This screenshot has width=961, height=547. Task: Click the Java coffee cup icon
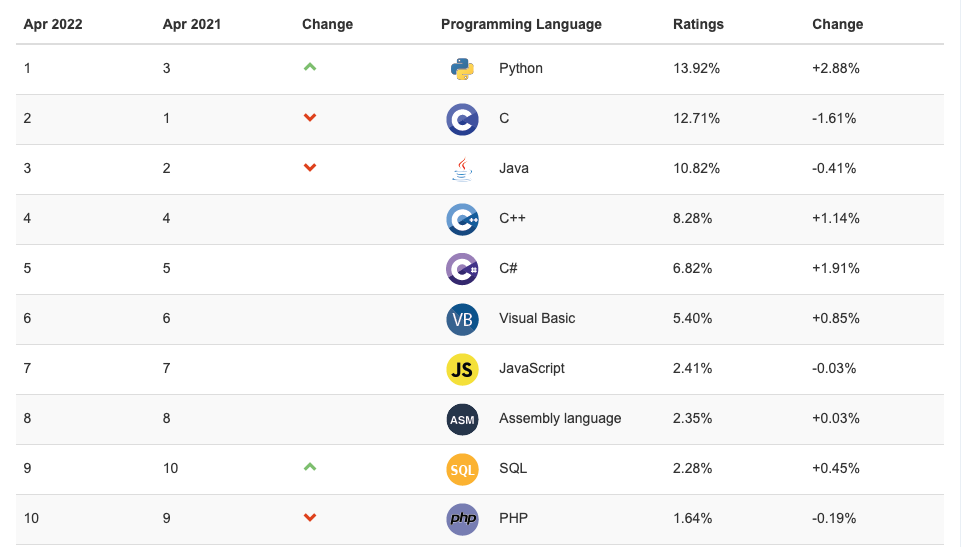[461, 169]
